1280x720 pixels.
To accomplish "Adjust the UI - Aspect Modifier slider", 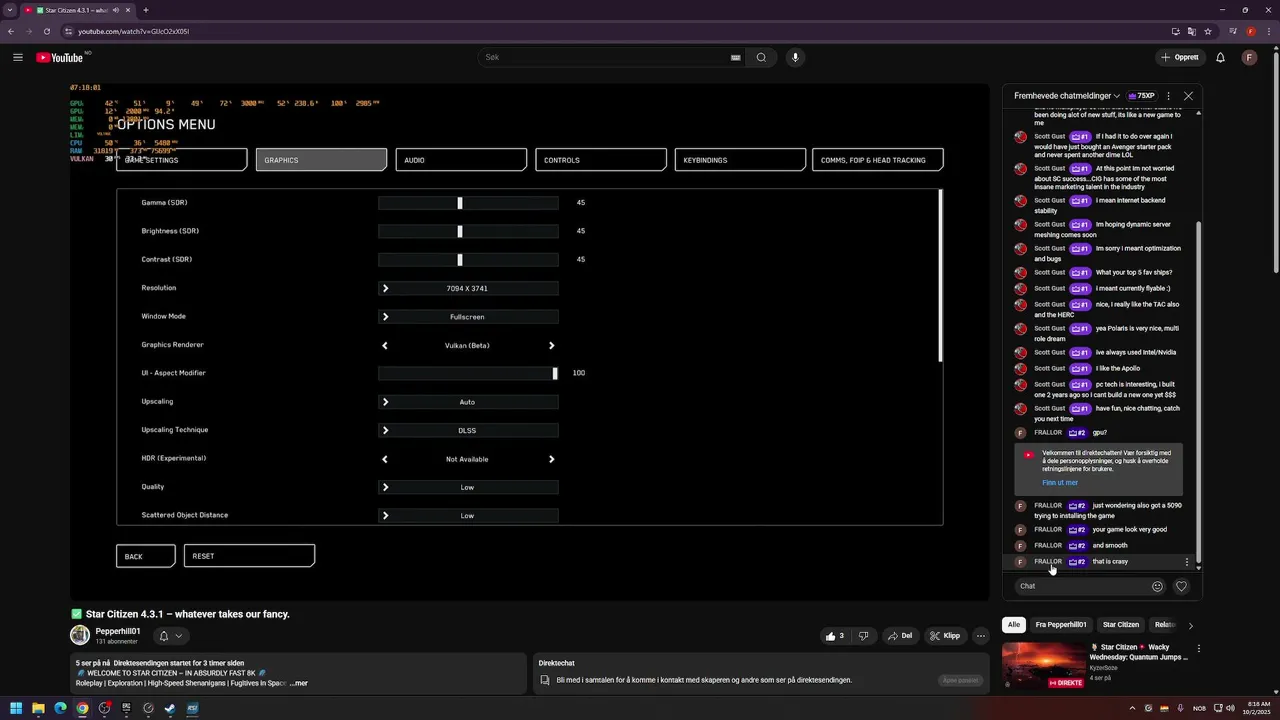I will tap(468, 373).
